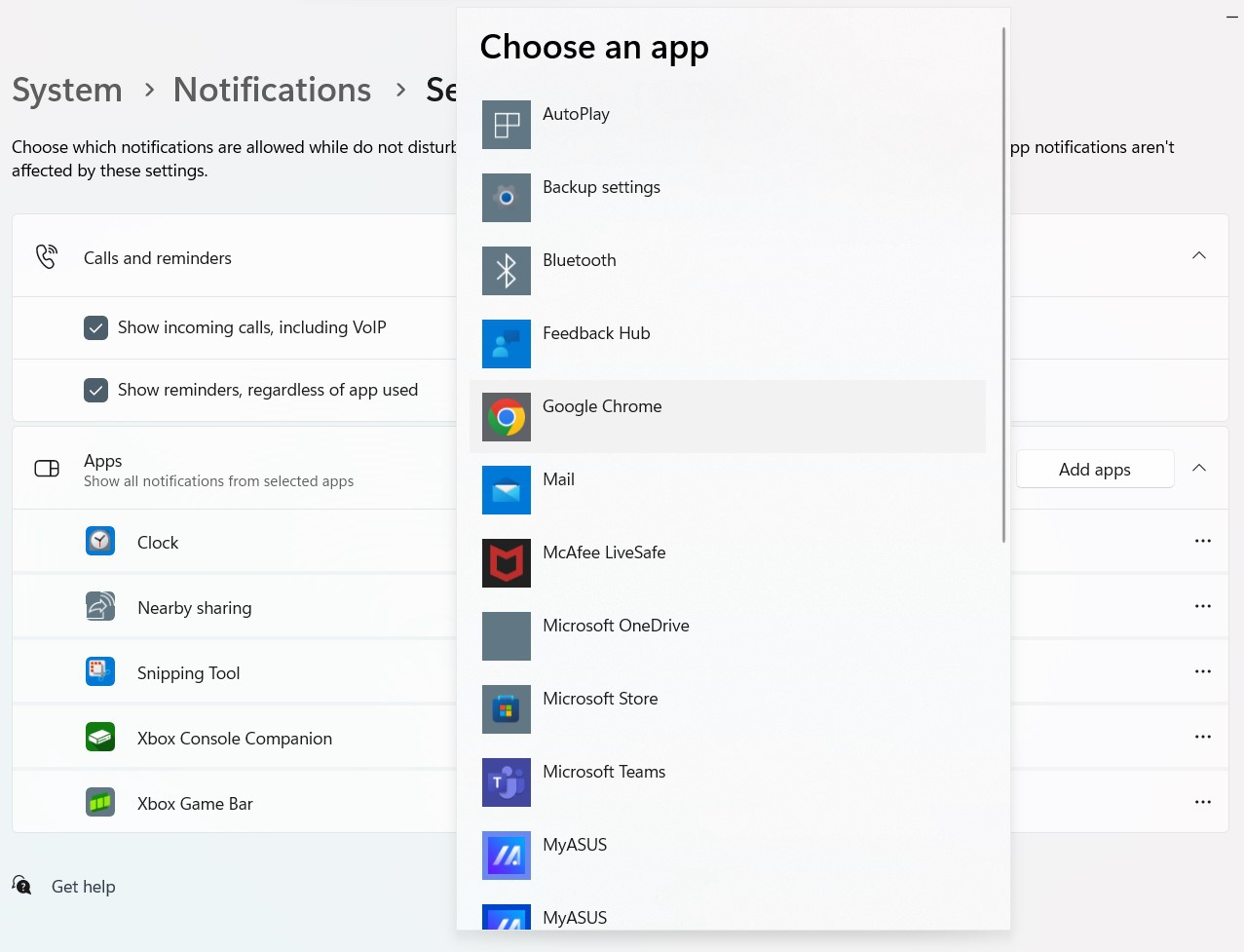Choose the Bluetooth icon in app list
This screenshot has width=1244, height=952.
click(x=507, y=271)
